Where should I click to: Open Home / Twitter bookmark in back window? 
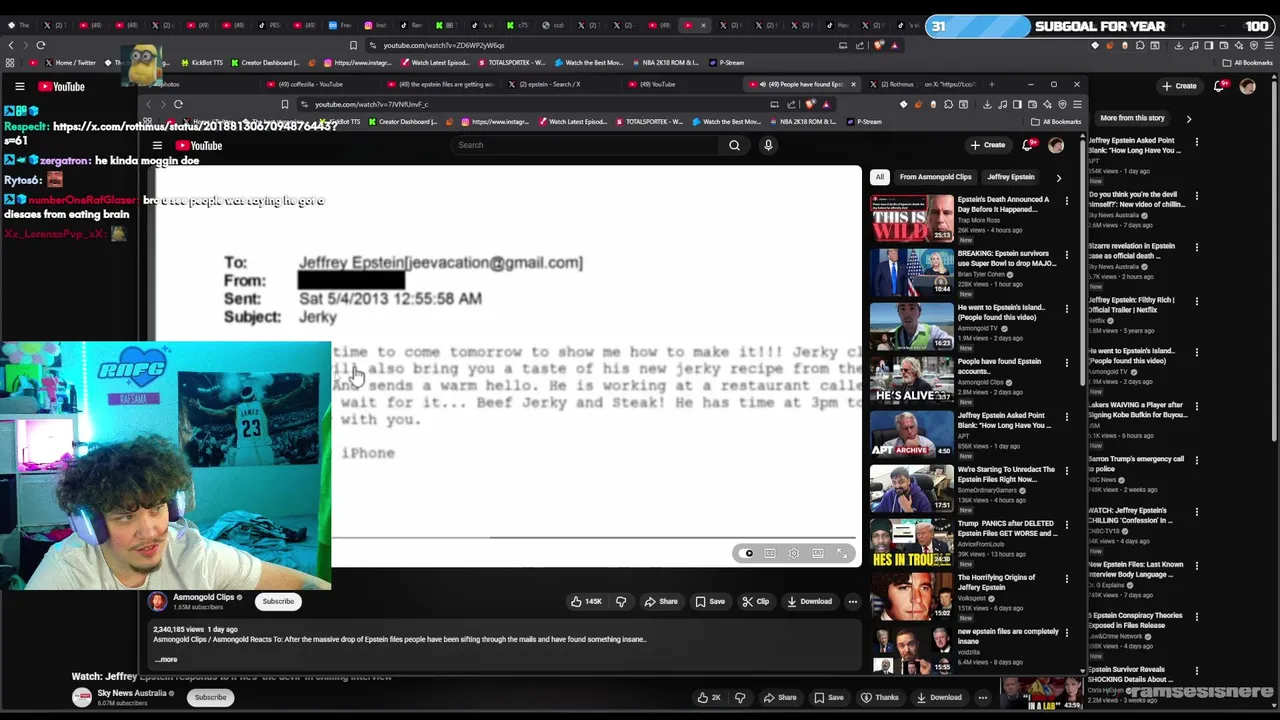coord(71,63)
